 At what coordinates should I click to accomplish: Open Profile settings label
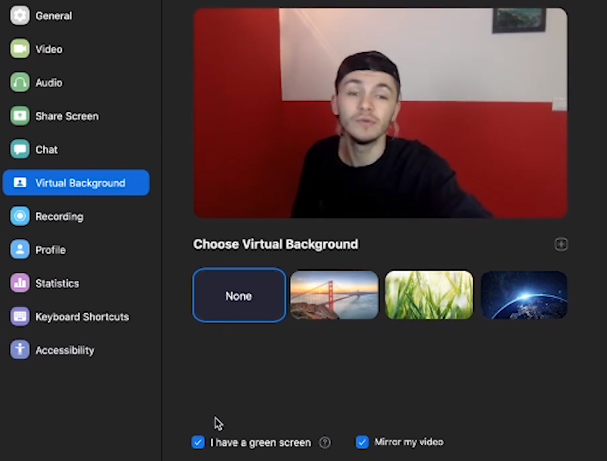(50, 250)
